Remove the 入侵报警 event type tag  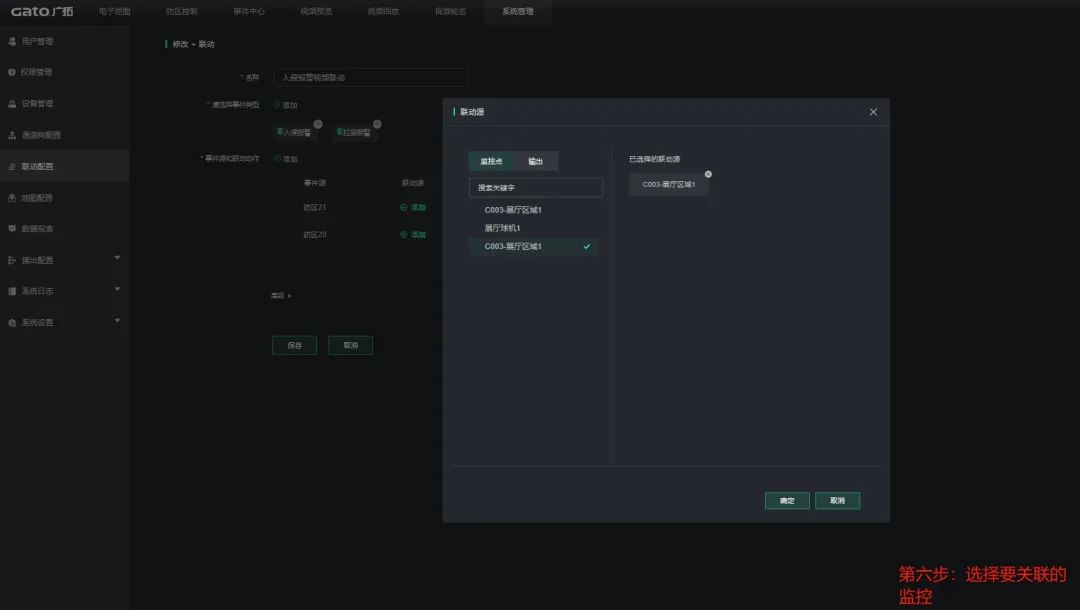[x=318, y=125]
